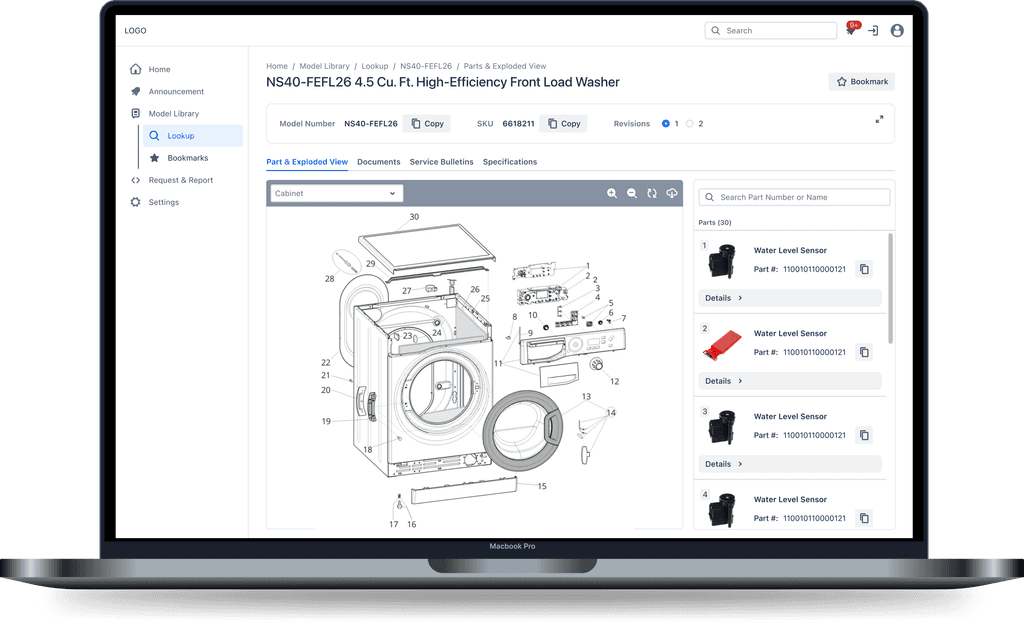Switch to the Service Bulletins tab
Viewport: 1024px width, 625px height.
(441, 162)
